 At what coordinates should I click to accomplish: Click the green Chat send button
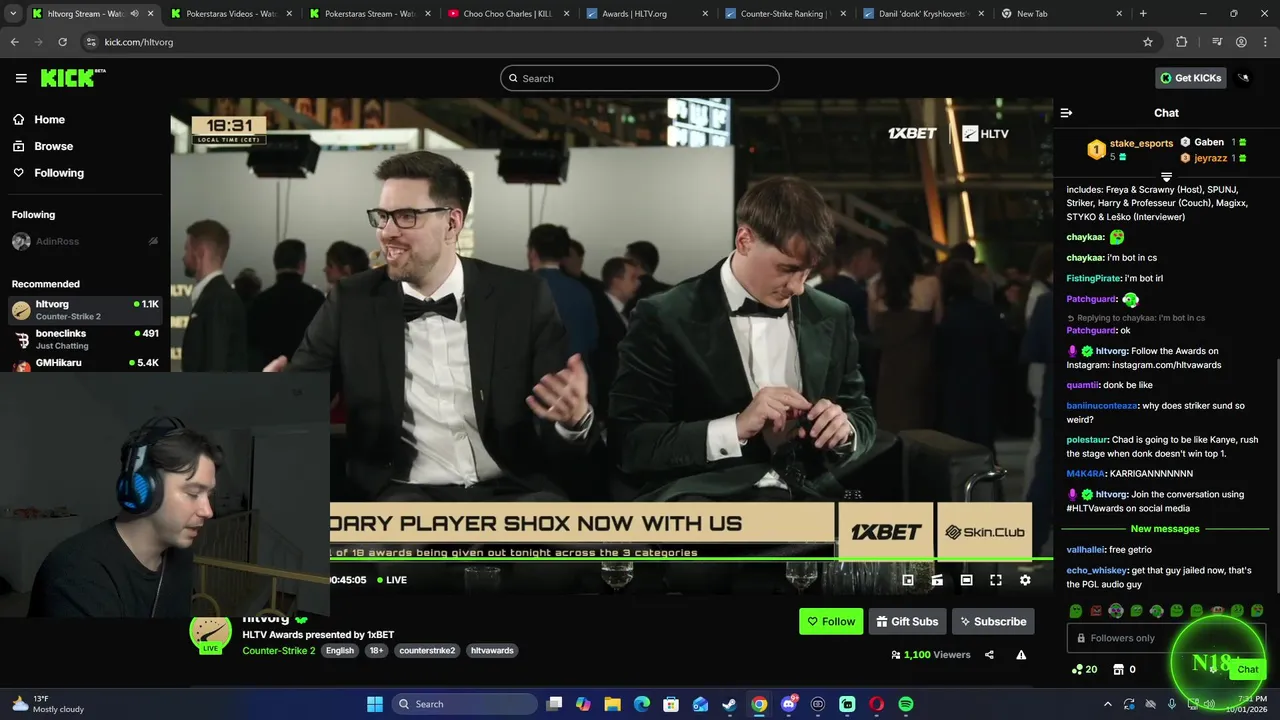pyautogui.click(x=1247, y=669)
